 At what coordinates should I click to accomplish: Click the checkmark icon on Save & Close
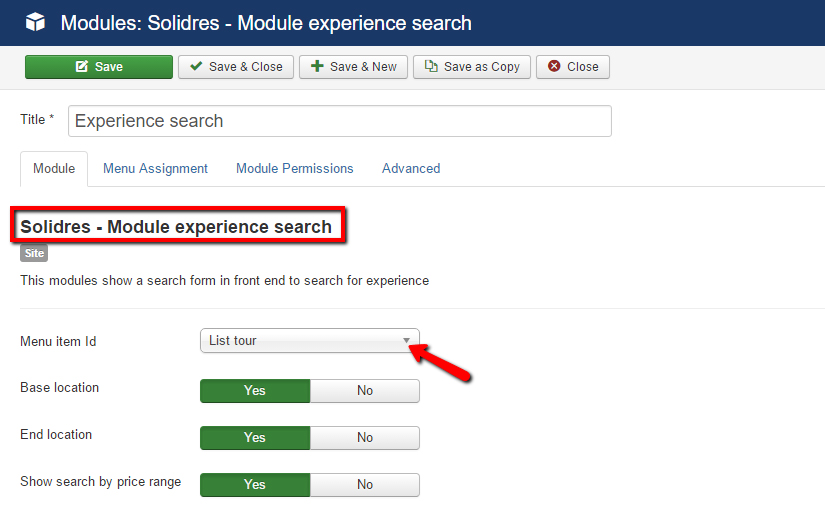(x=196, y=66)
